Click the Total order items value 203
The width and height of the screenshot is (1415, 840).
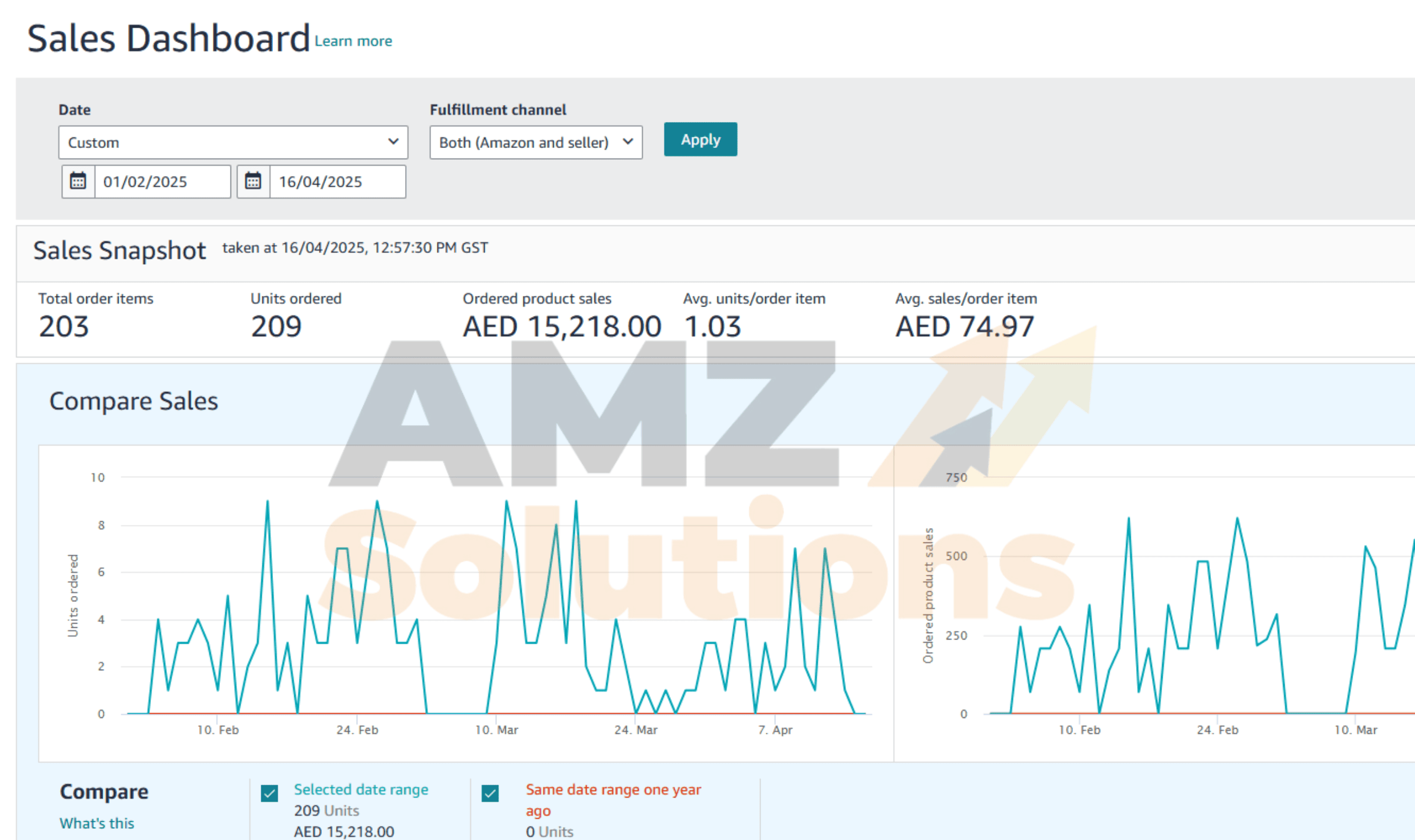point(64,327)
